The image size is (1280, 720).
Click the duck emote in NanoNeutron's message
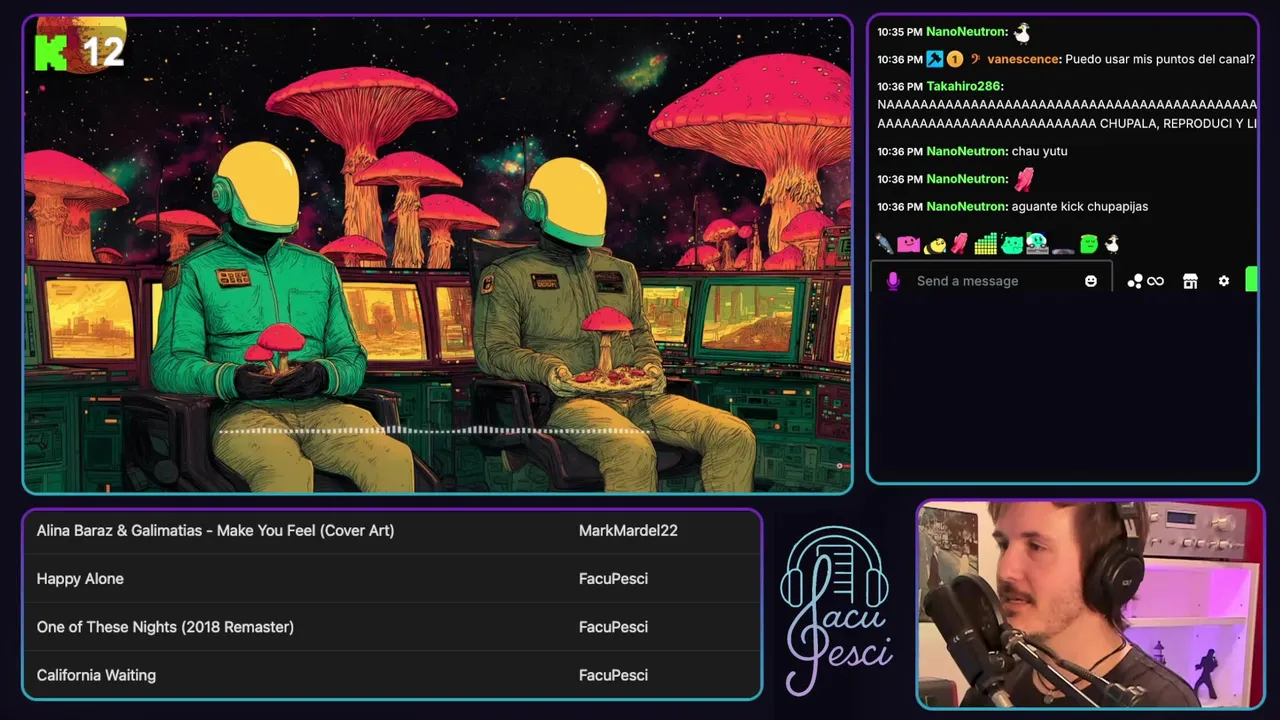click(1022, 32)
